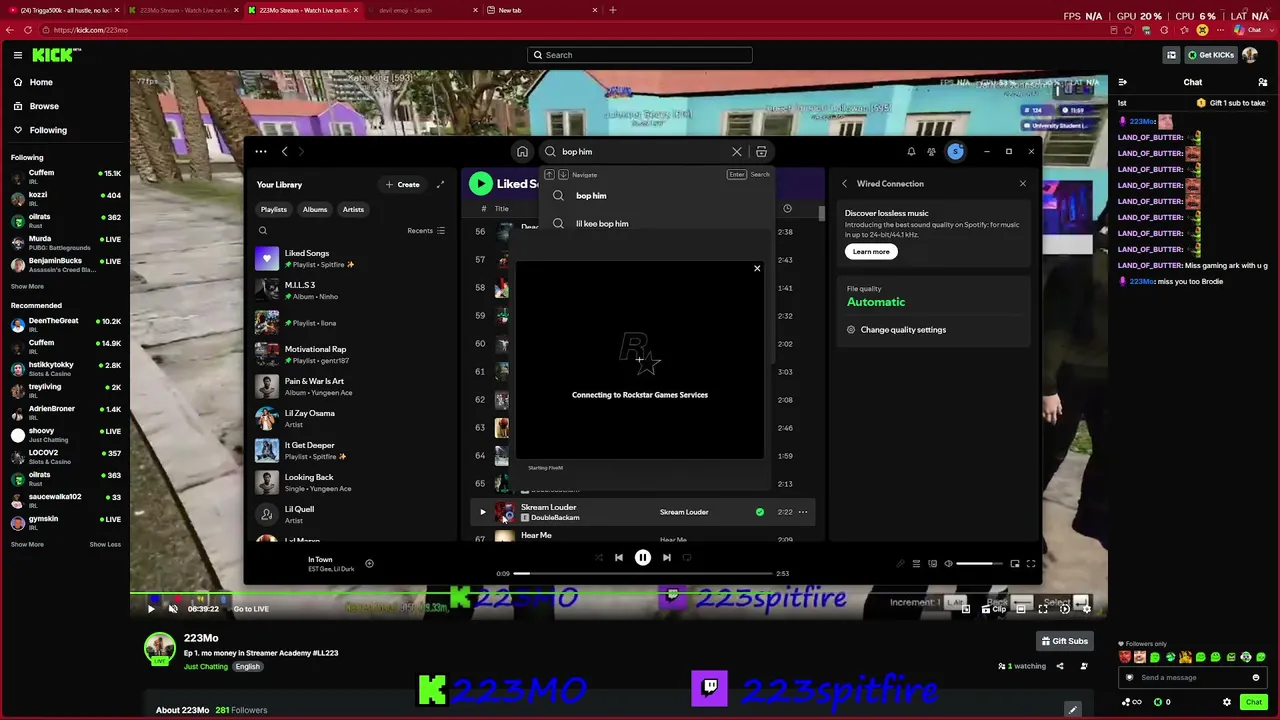Close the Rockstar Games connecting popup

(757, 268)
